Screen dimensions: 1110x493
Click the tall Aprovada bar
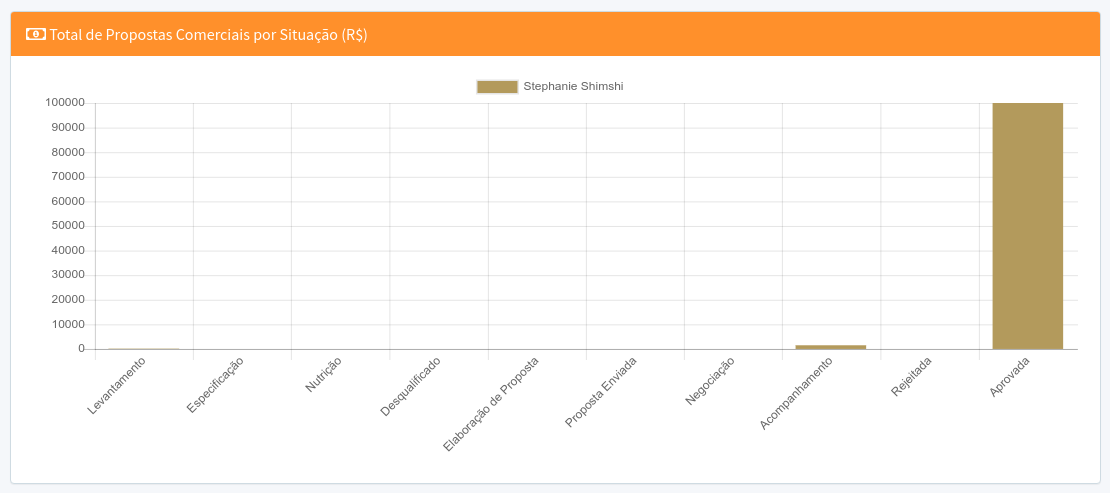1027,226
